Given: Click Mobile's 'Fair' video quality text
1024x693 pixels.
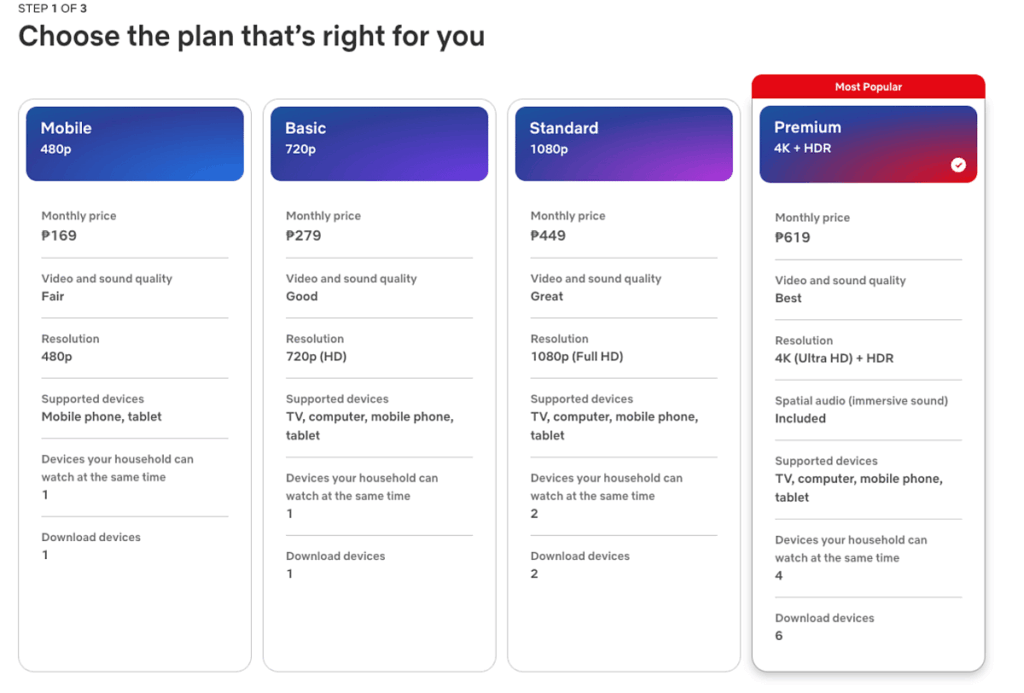Looking at the screenshot, I should (x=53, y=297).
